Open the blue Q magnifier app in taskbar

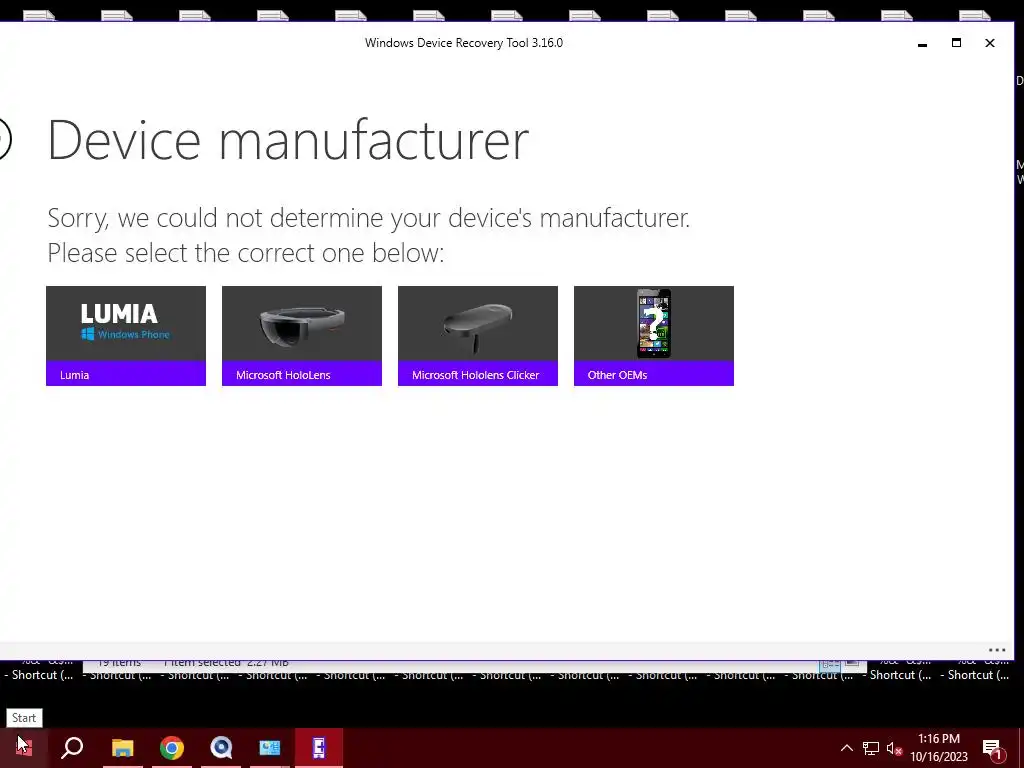[221, 748]
